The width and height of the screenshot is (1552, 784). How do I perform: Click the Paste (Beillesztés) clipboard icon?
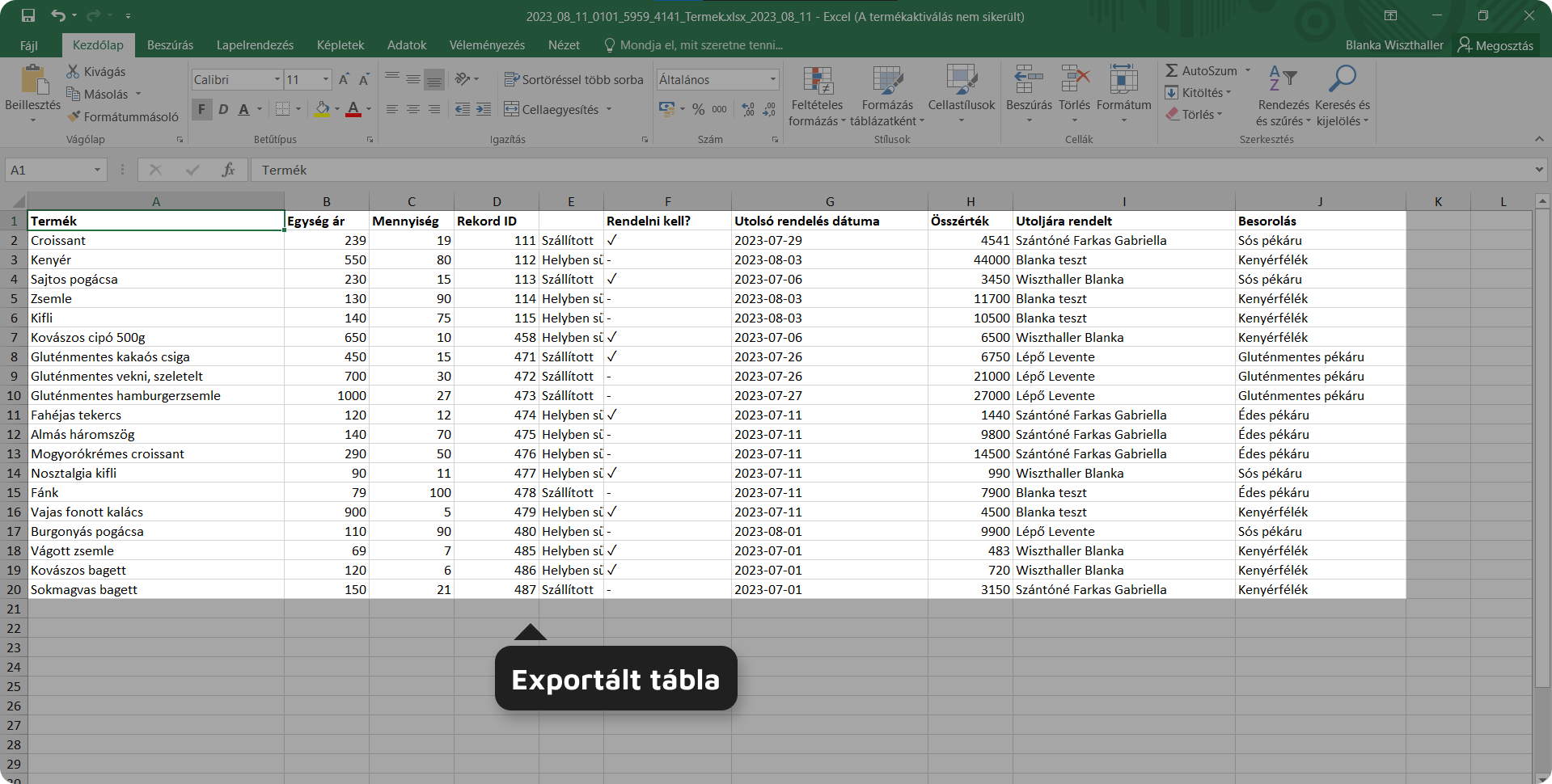[x=33, y=81]
